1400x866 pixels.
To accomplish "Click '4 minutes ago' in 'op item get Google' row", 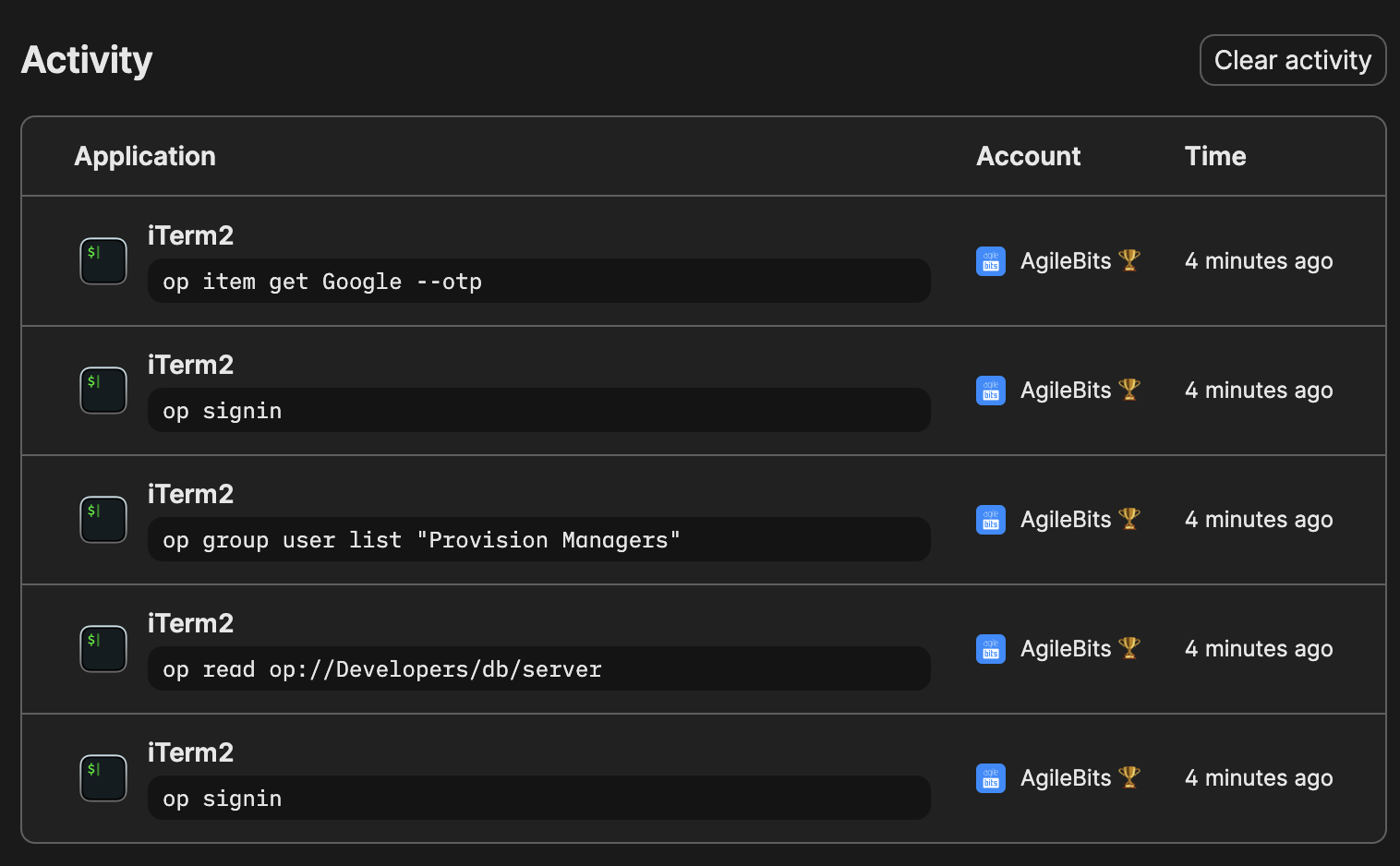I will [x=1259, y=261].
